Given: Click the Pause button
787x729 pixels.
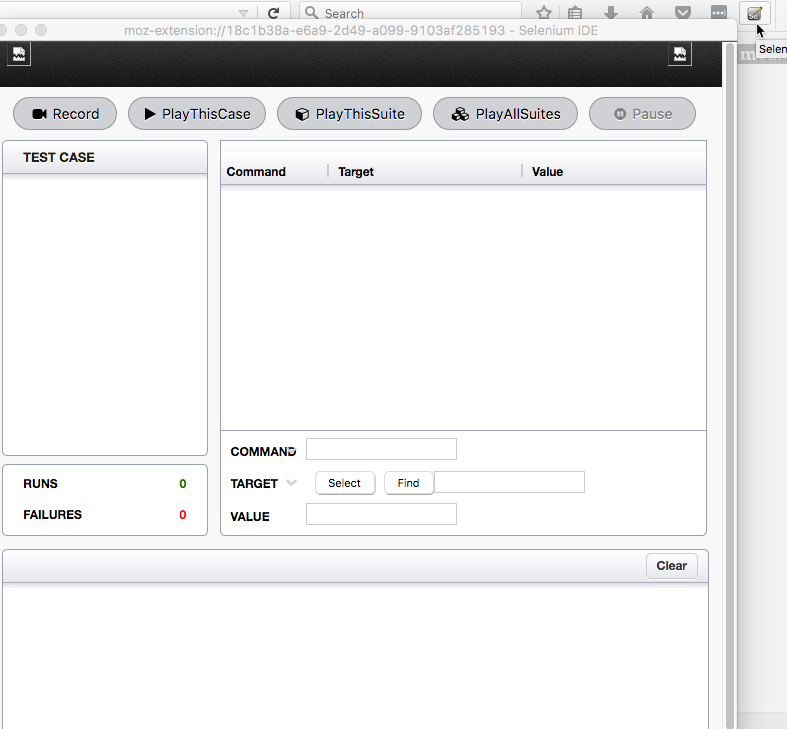Looking at the screenshot, I should [x=642, y=114].
